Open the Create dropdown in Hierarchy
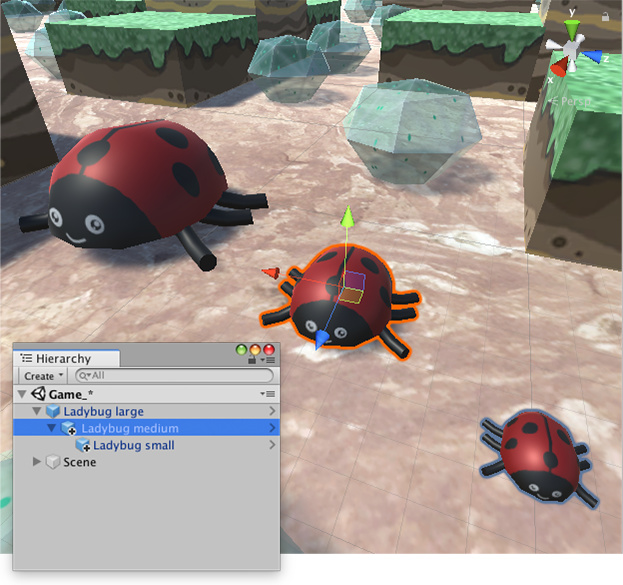The width and height of the screenshot is (623, 585). tap(42, 376)
